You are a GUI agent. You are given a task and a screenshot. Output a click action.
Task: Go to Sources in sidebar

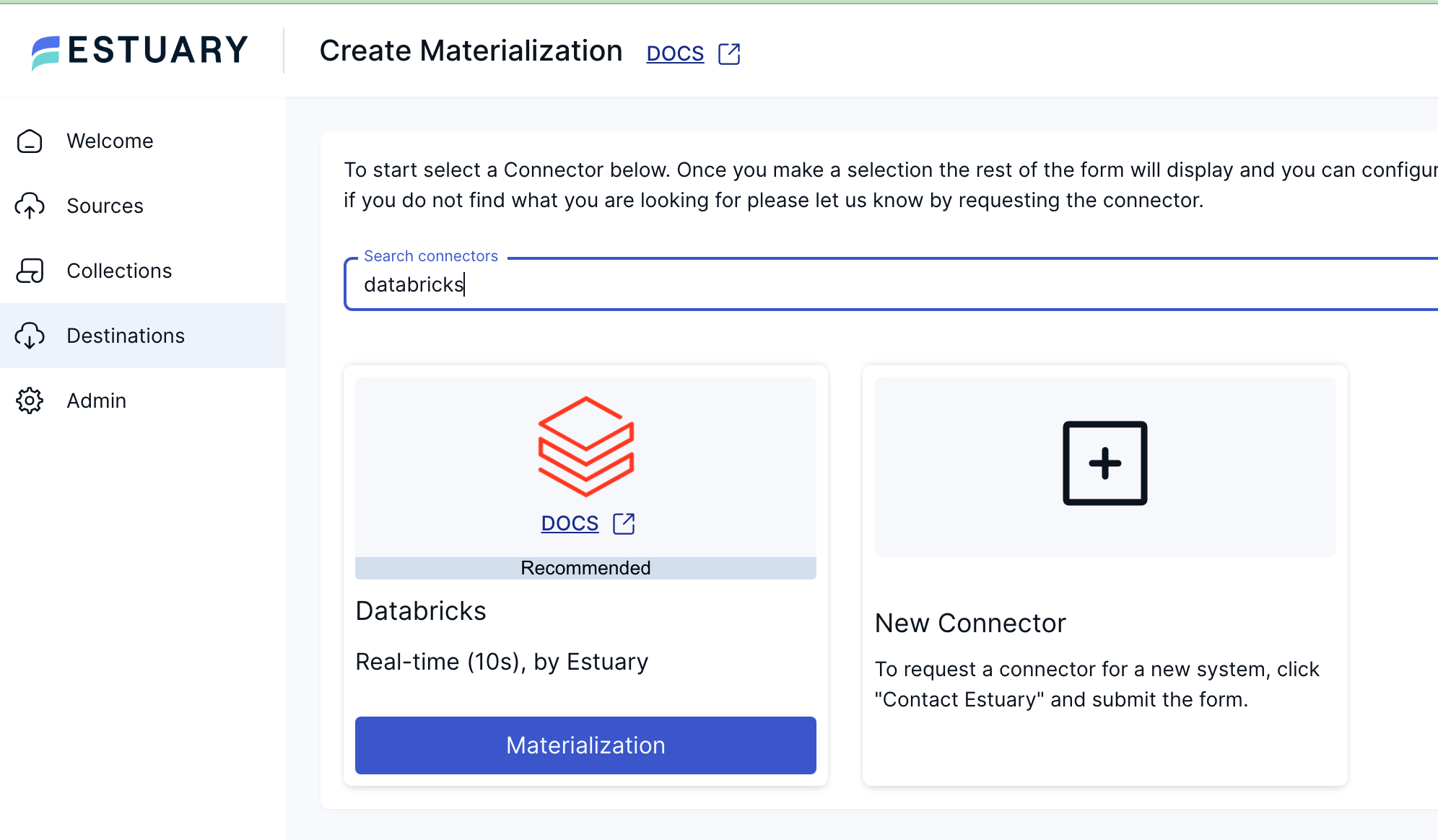pyautogui.click(x=105, y=206)
